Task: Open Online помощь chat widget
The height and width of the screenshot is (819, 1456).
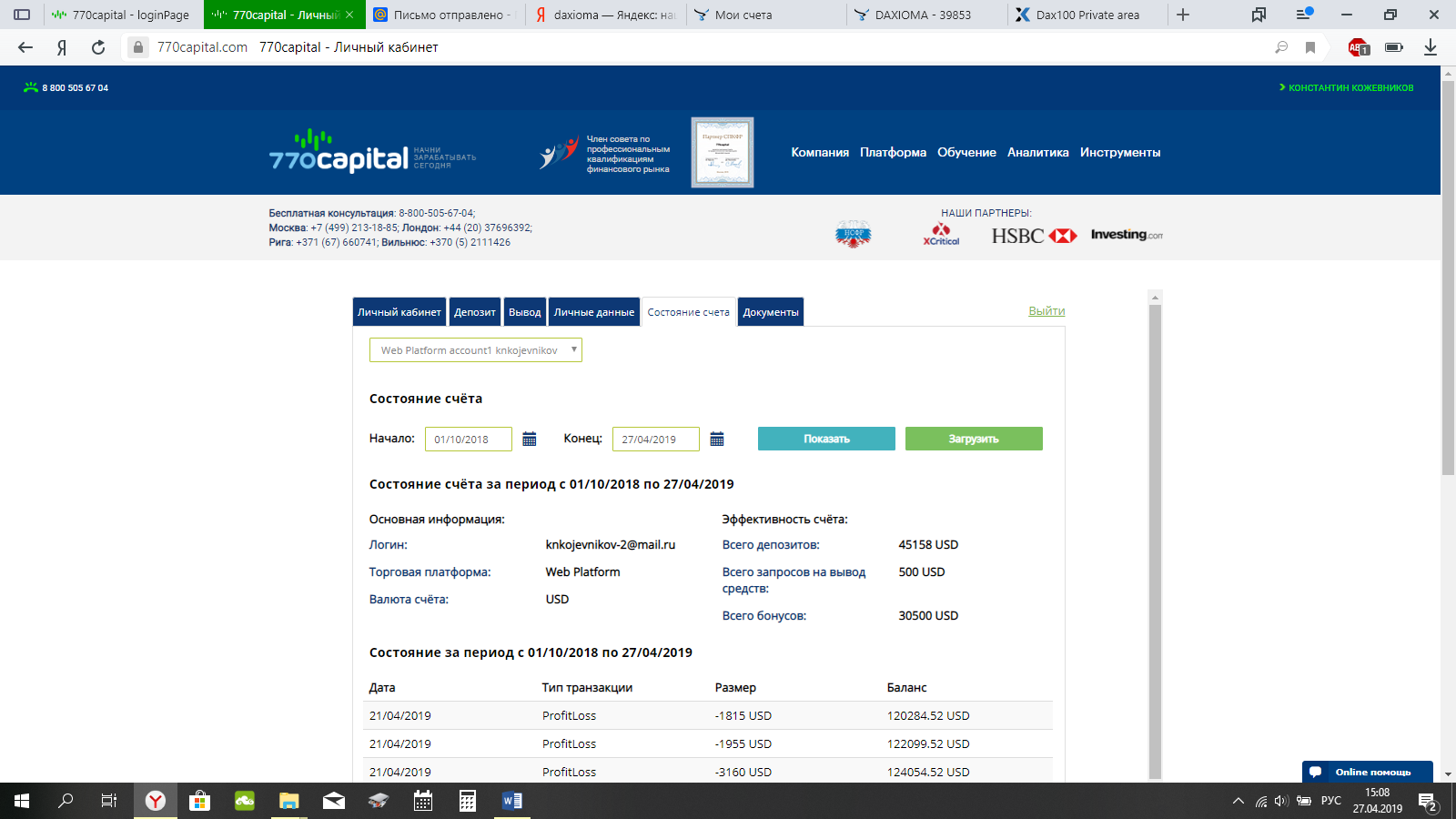Action: click(x=1368, y=772)
